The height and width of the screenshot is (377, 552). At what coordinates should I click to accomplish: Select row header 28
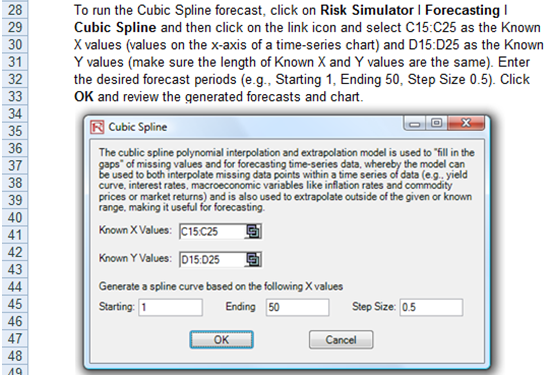pos(15,10)
